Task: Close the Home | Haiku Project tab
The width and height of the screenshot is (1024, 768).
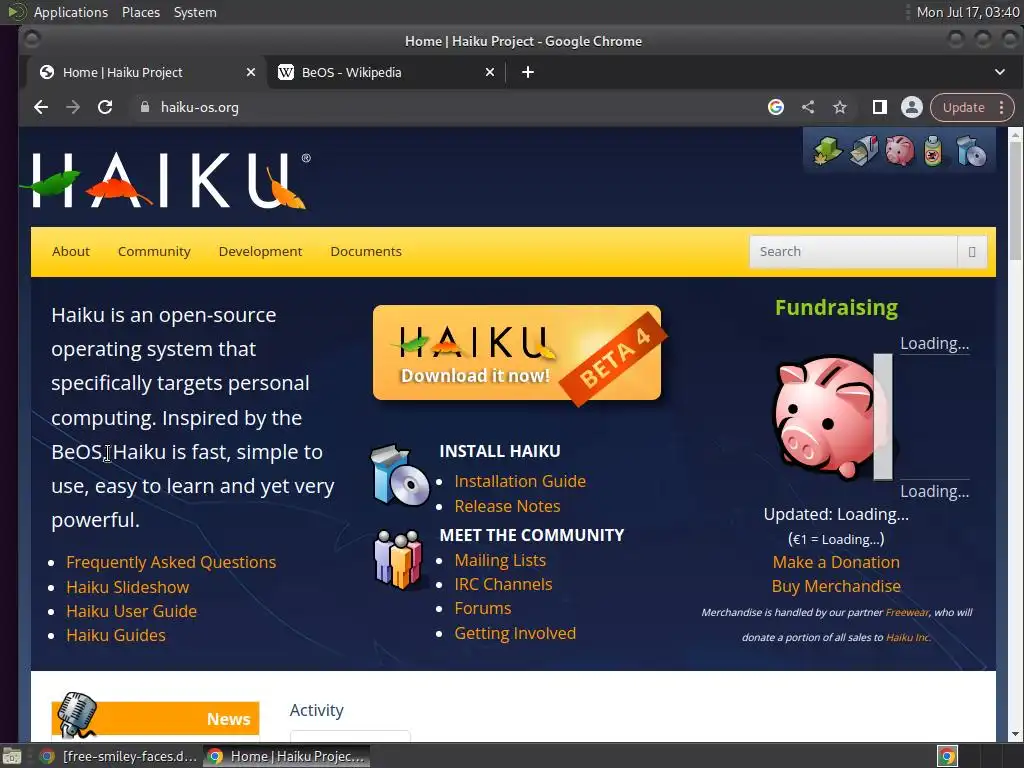Action: [x=251, y=72]
